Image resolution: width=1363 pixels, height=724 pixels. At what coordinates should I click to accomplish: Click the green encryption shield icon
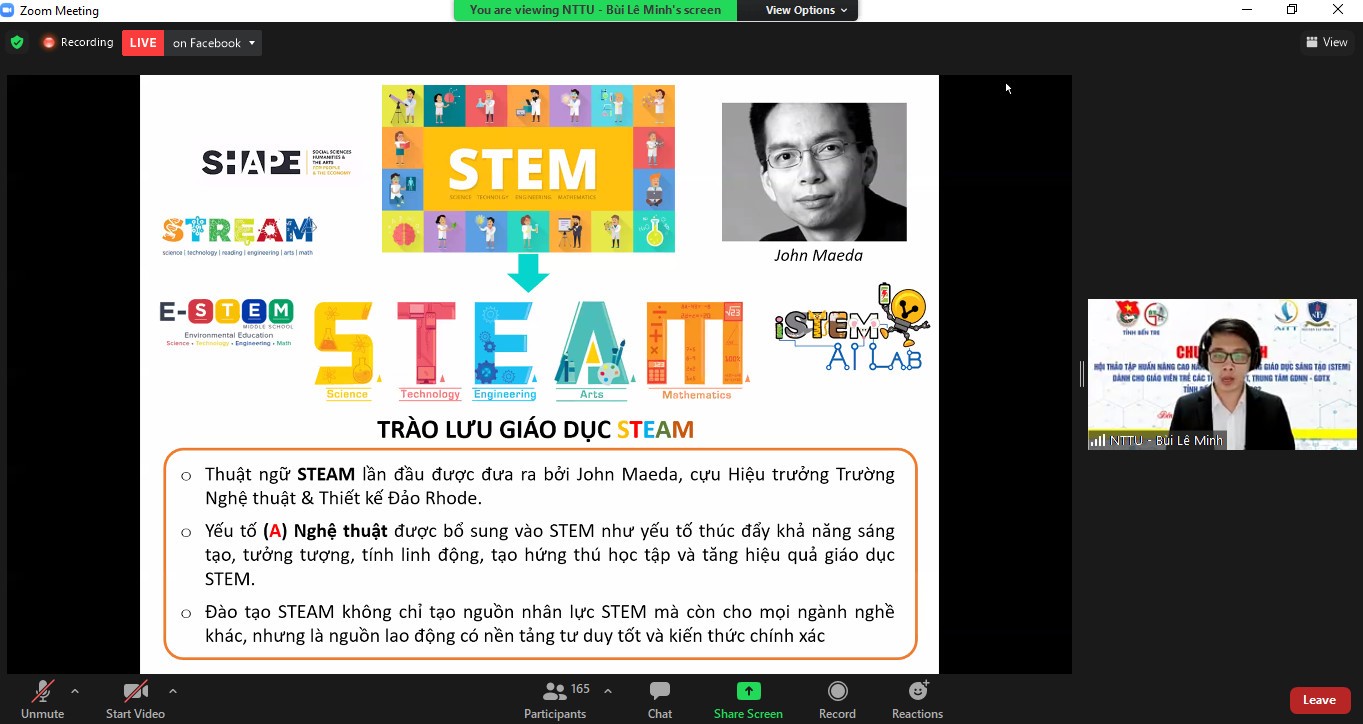point(16,43)
